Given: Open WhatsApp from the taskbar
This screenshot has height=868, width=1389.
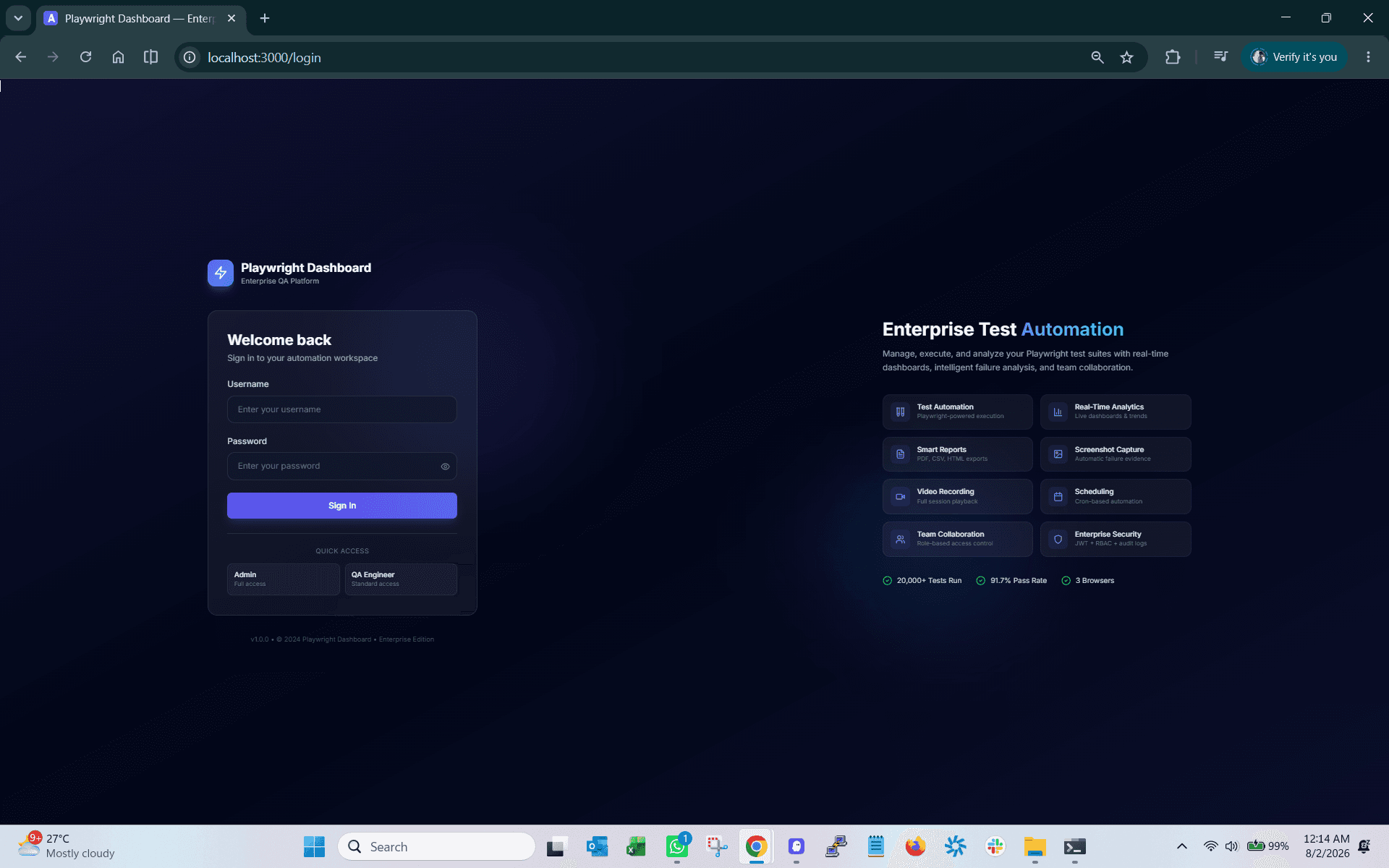Looking at the screenshot, I should (677, 846).
